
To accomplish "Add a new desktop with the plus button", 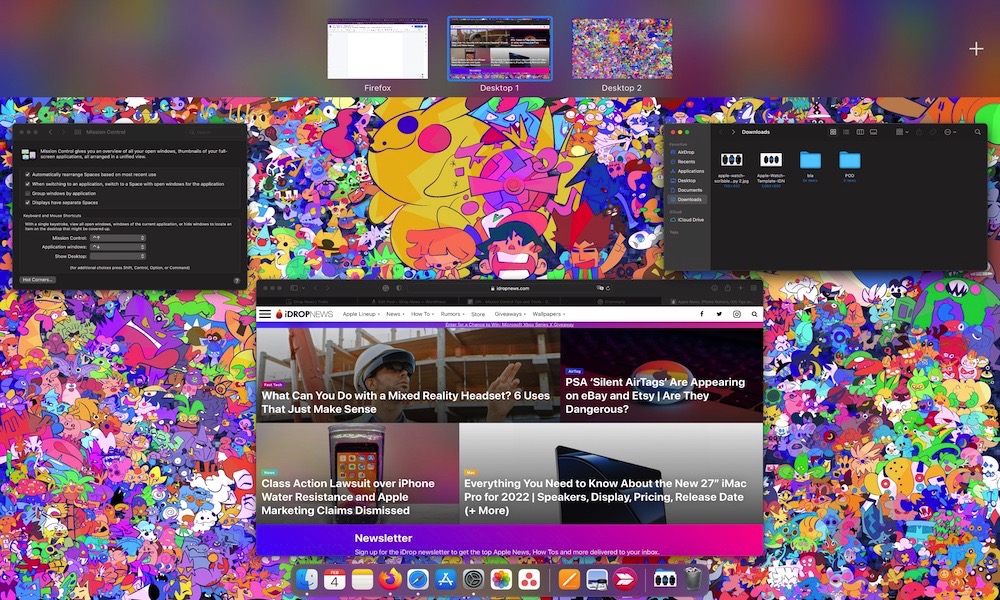I will click(976, 48).
